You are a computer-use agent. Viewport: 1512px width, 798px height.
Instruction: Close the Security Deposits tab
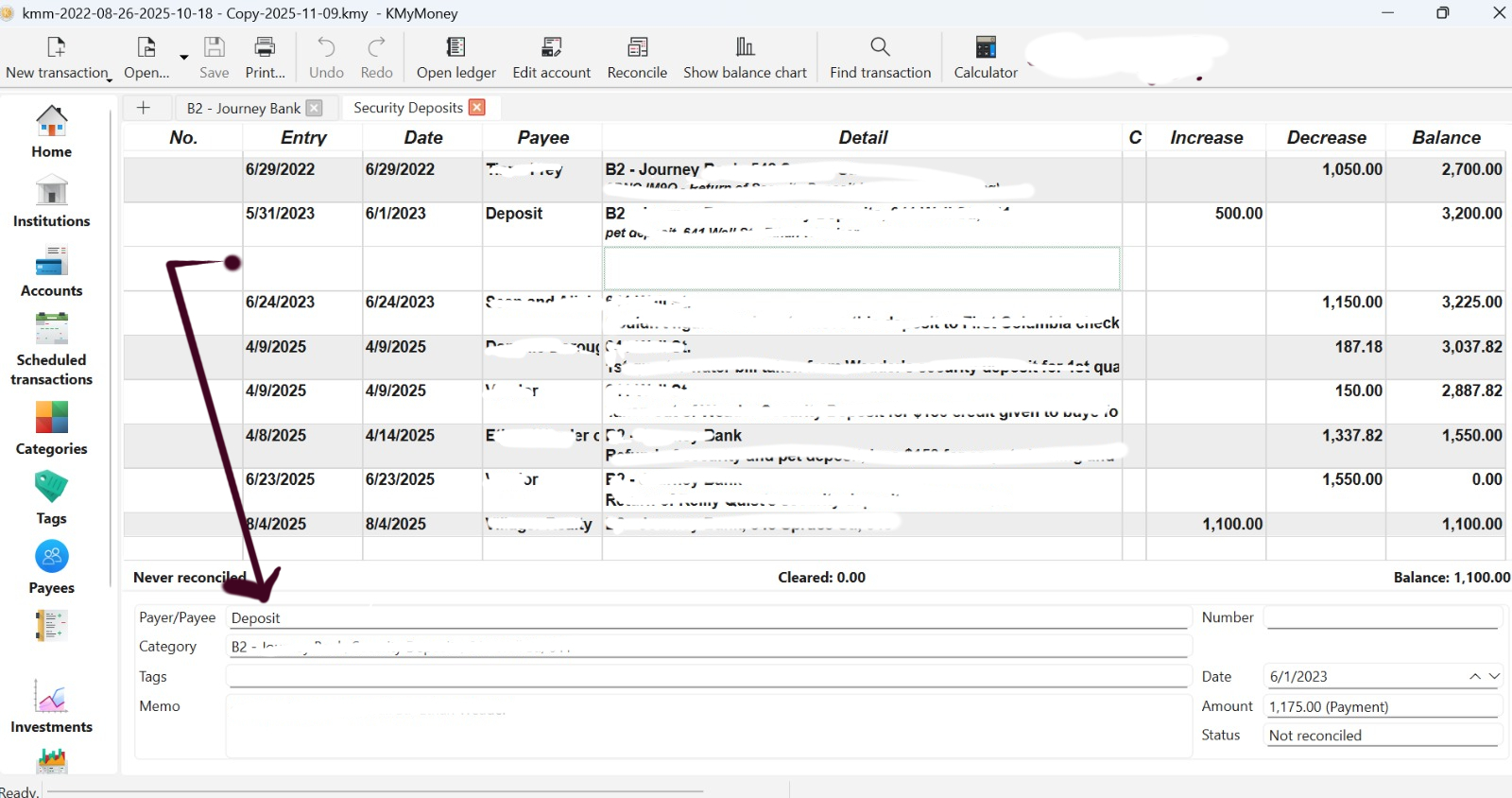(477, 108)
